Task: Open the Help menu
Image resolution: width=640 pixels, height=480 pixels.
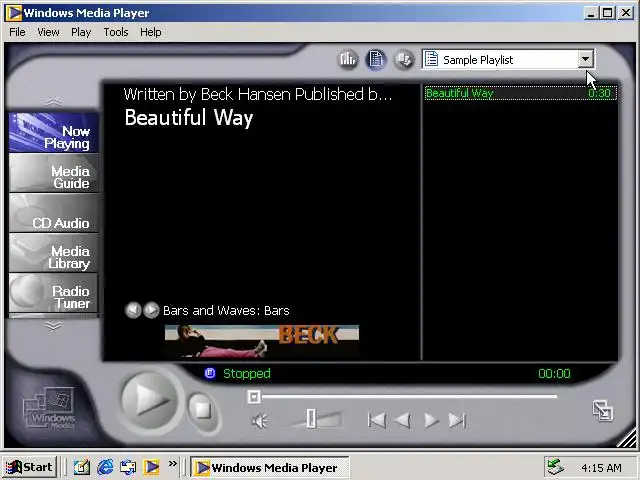Action: (151, 32)
